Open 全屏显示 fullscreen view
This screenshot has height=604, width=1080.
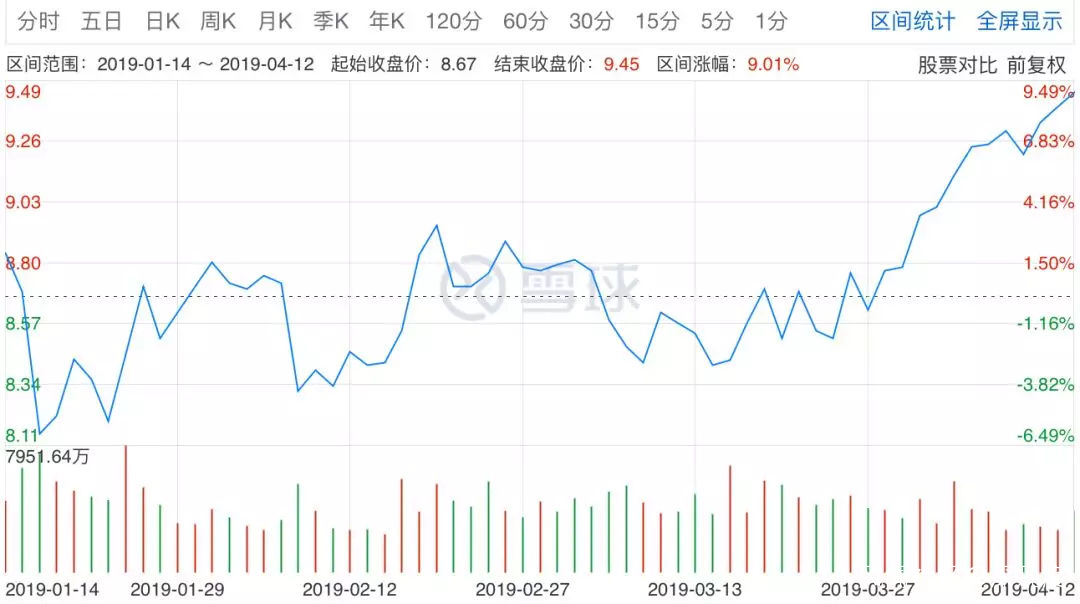(x=1019, y=21)
